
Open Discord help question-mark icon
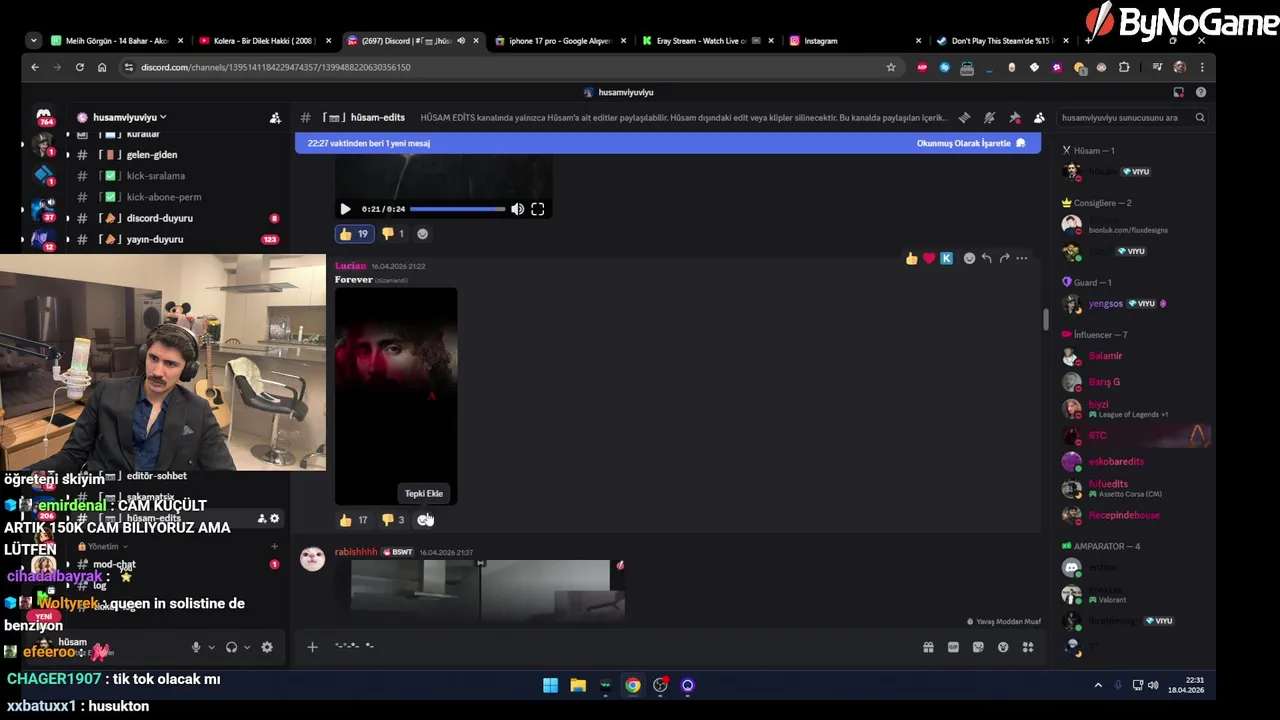point(1201,92)
